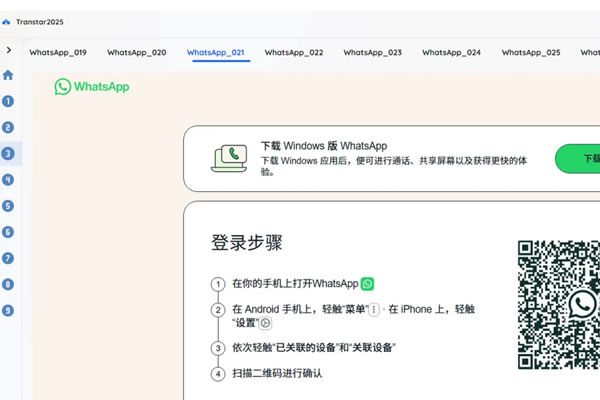
Task: Go to the home icon in sidebar
Action: (x=8, y=75)
